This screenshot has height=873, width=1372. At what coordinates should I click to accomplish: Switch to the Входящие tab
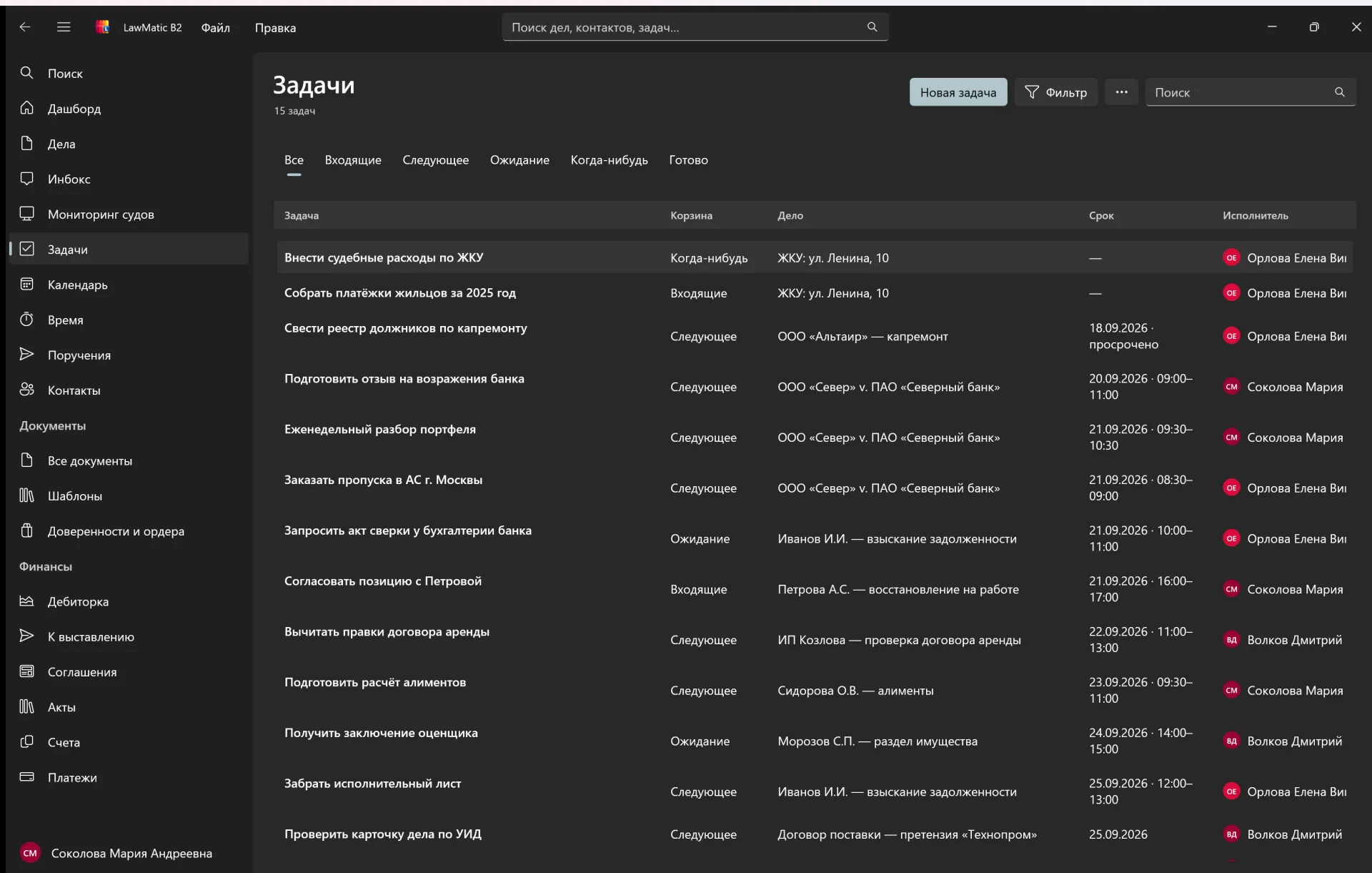[x=353, y=160]
